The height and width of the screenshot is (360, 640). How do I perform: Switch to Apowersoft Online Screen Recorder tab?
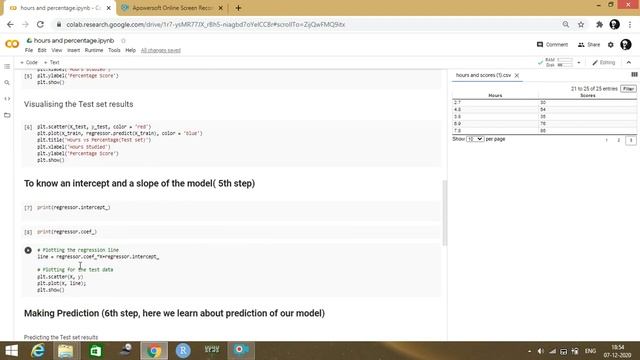tap(171, 8)
